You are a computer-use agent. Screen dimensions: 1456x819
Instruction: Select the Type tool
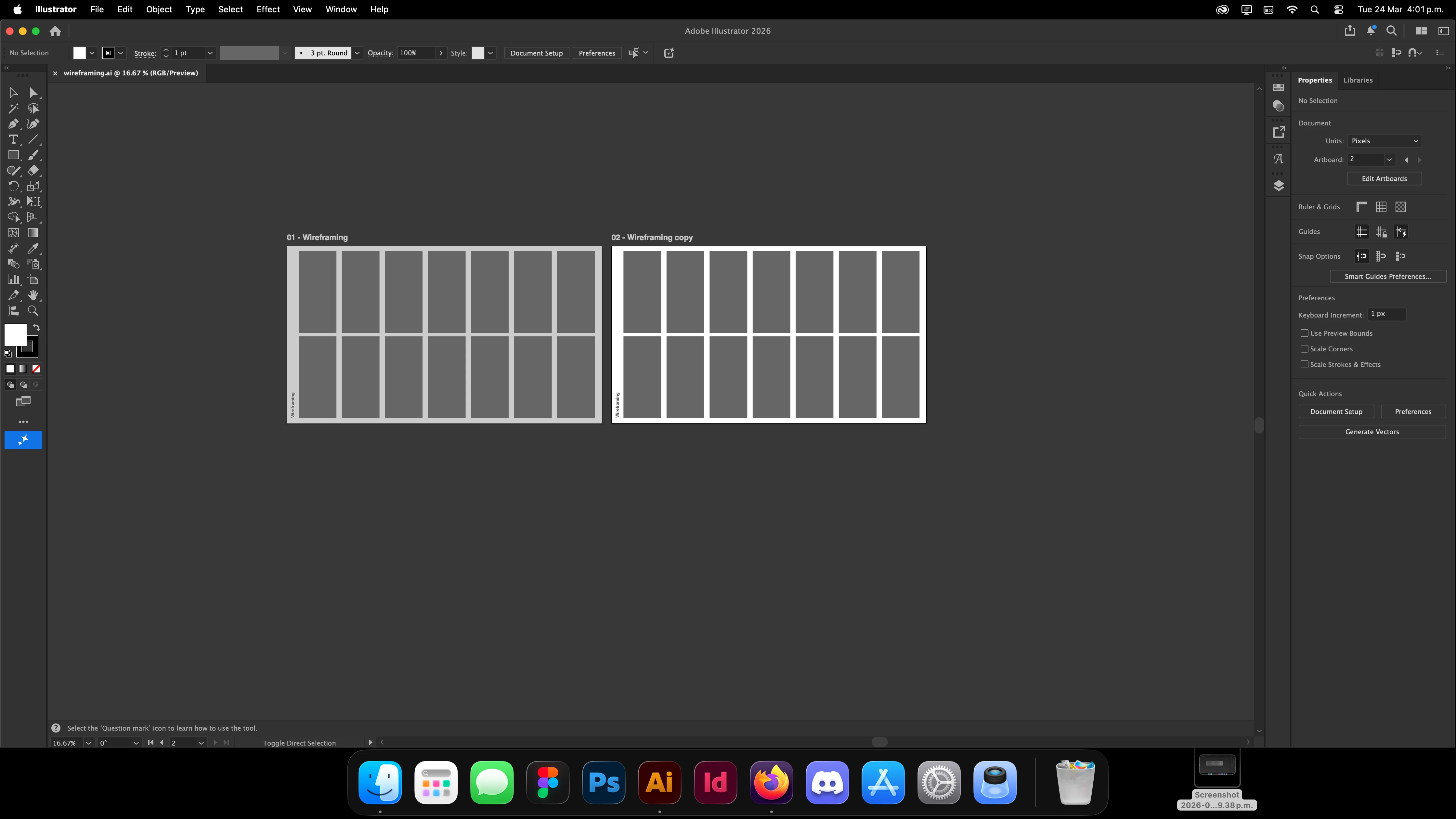pos(13,139)
